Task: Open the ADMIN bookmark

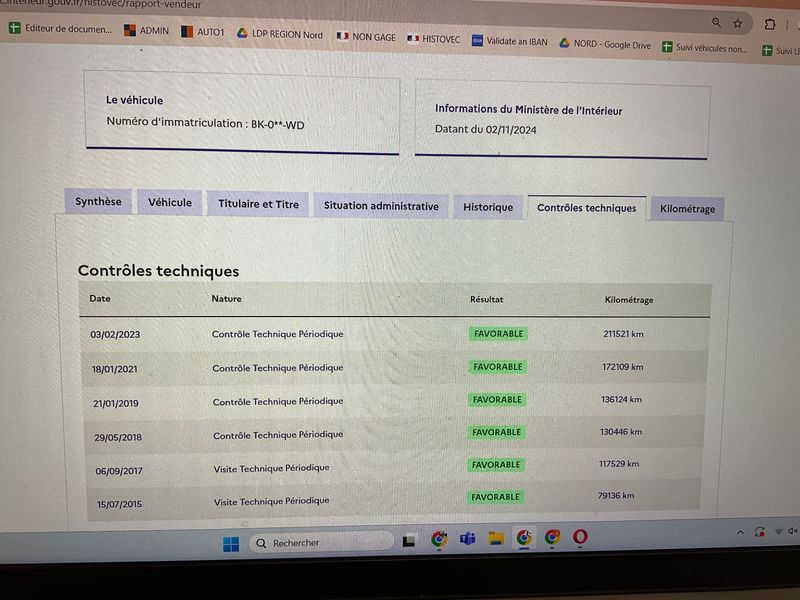Action: 146,30
